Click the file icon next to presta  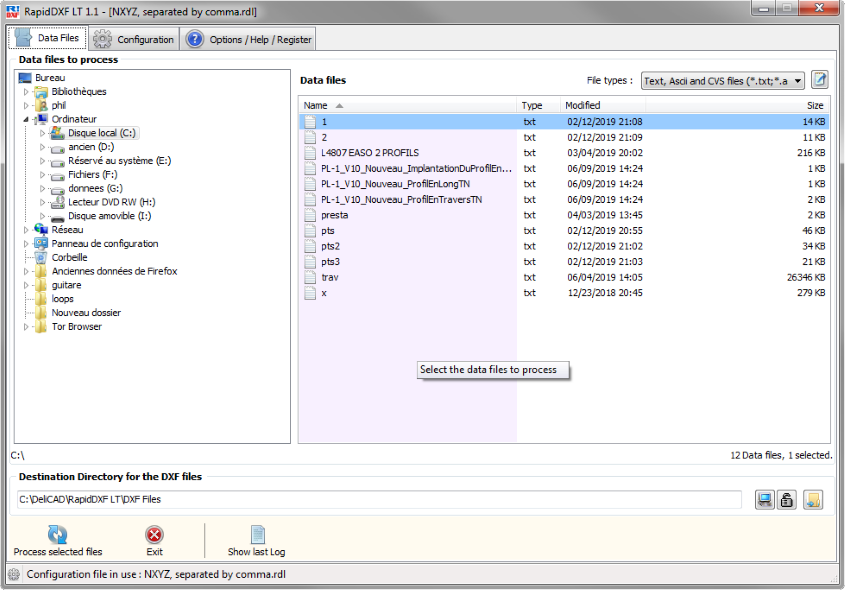(x=310, y=215)
